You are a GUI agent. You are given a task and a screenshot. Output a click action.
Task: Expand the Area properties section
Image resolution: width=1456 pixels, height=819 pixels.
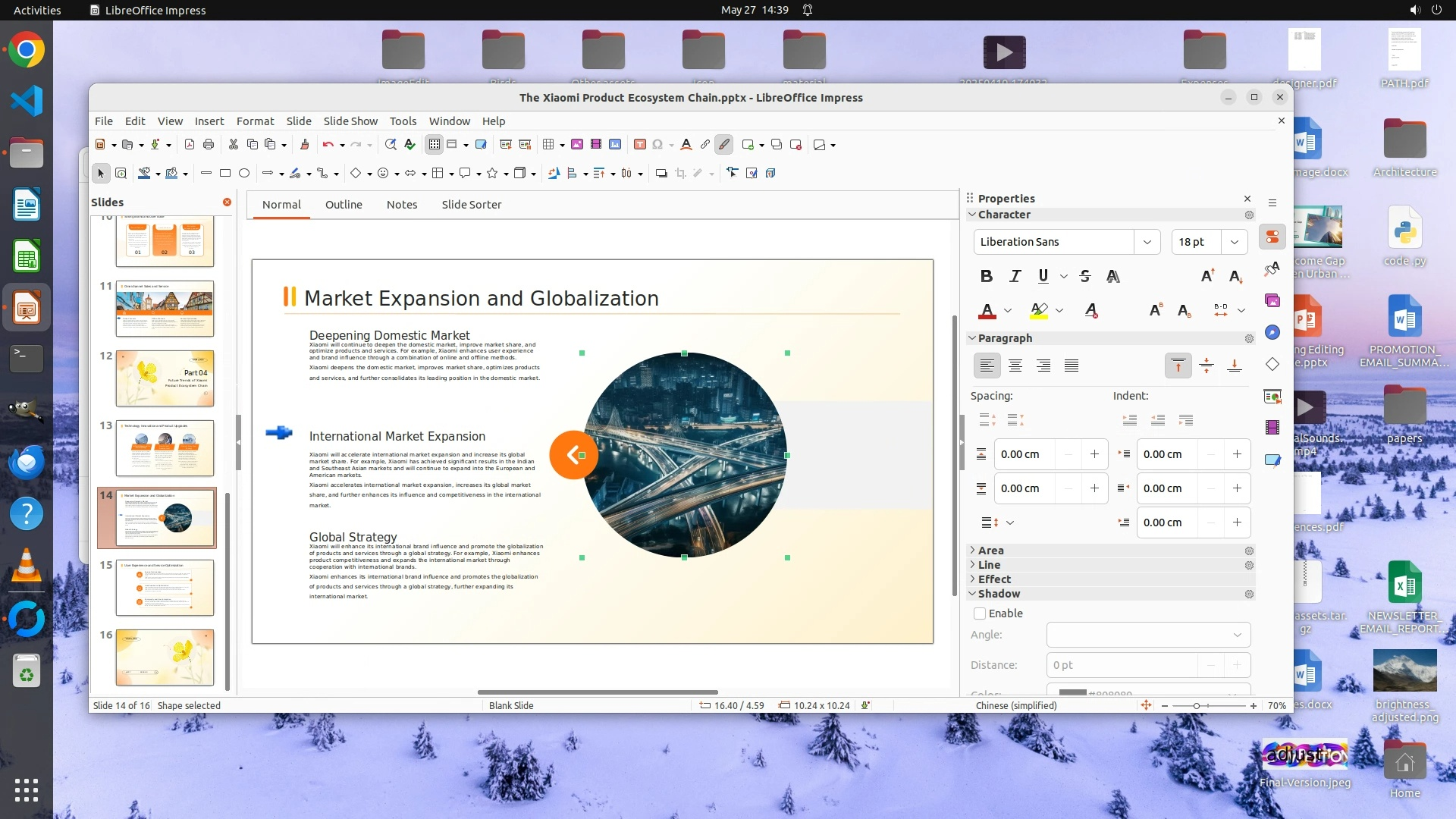pos(990,551)
